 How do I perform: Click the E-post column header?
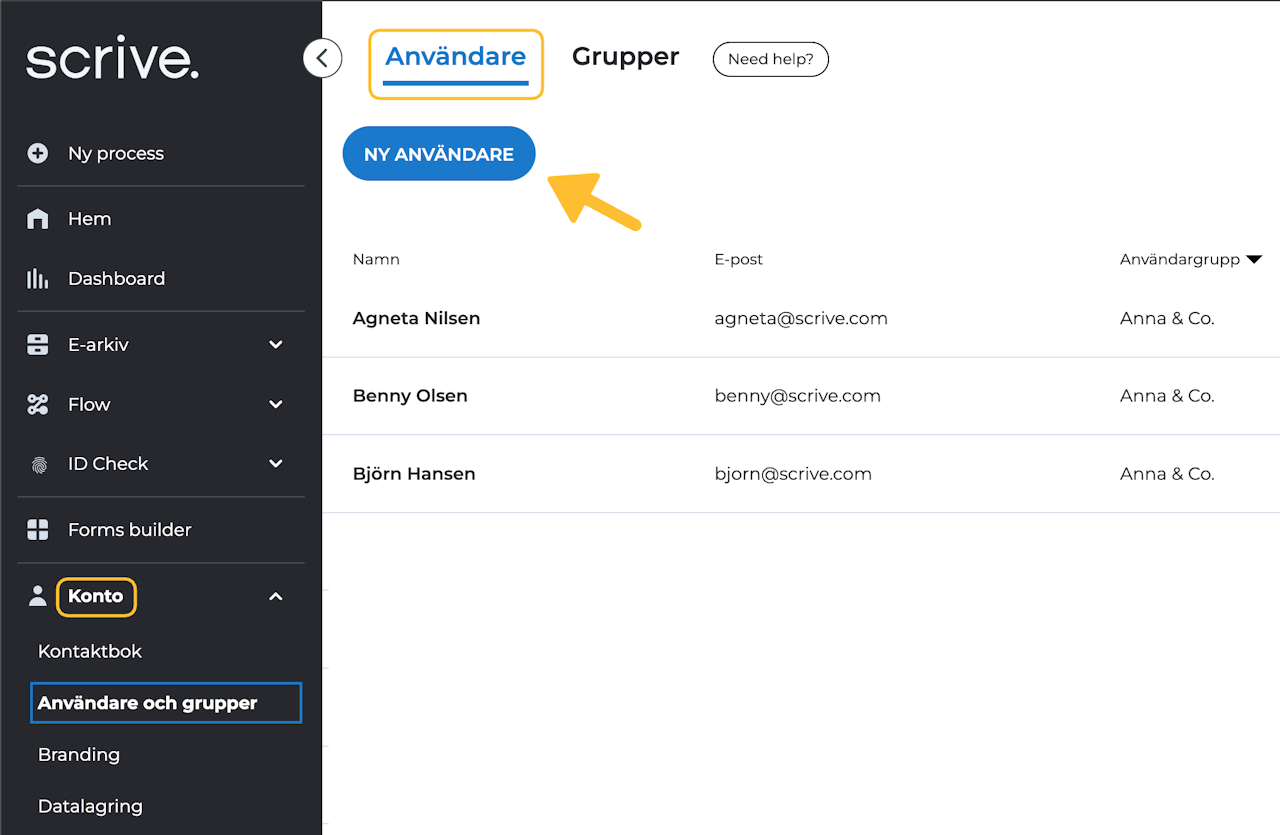click(739, 259)
